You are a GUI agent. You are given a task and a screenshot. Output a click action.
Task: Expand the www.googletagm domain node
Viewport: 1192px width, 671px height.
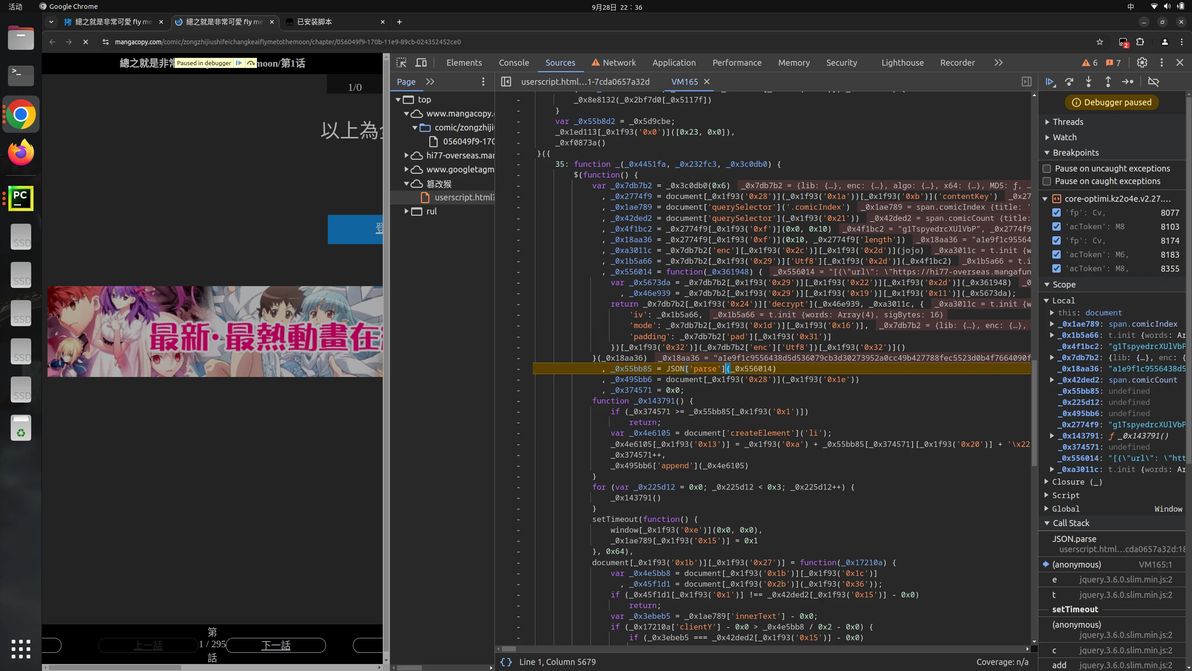pos(407,169)
